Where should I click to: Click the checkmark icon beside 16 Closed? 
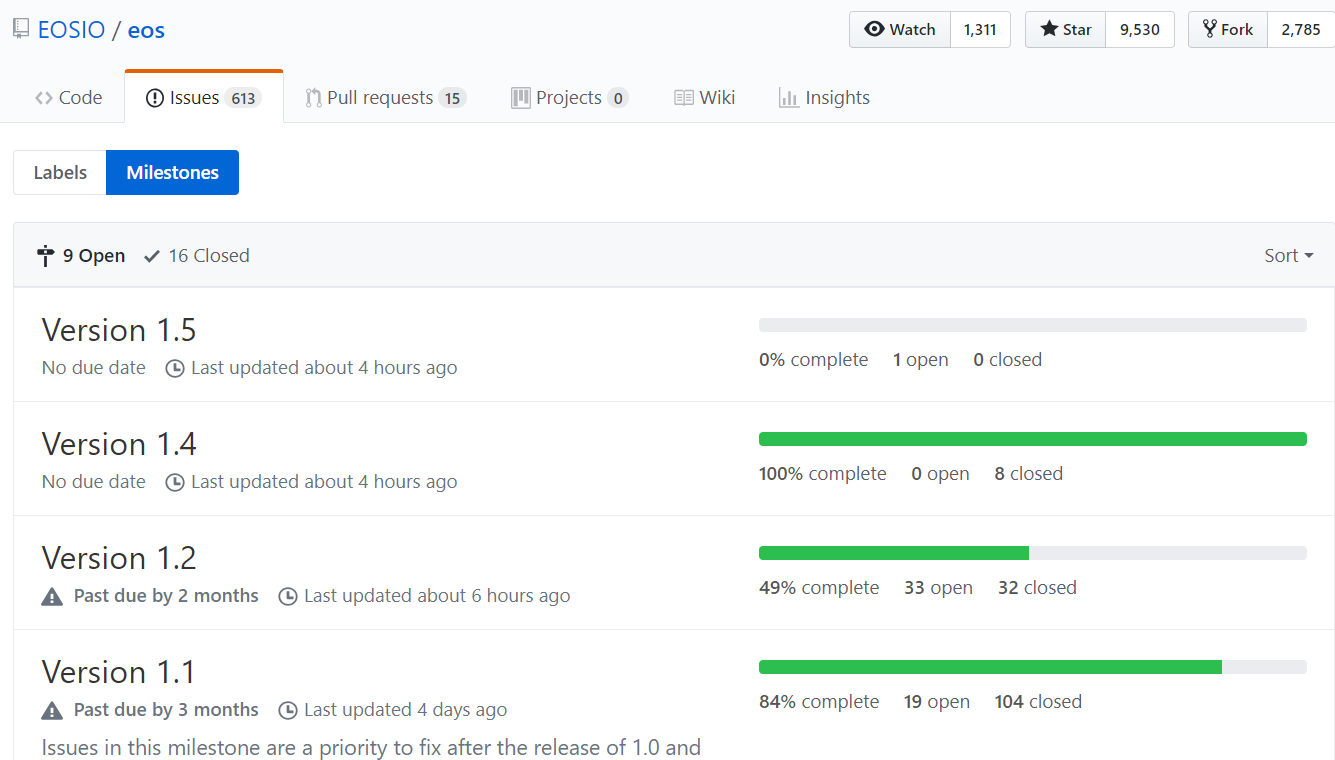point(152,257)
